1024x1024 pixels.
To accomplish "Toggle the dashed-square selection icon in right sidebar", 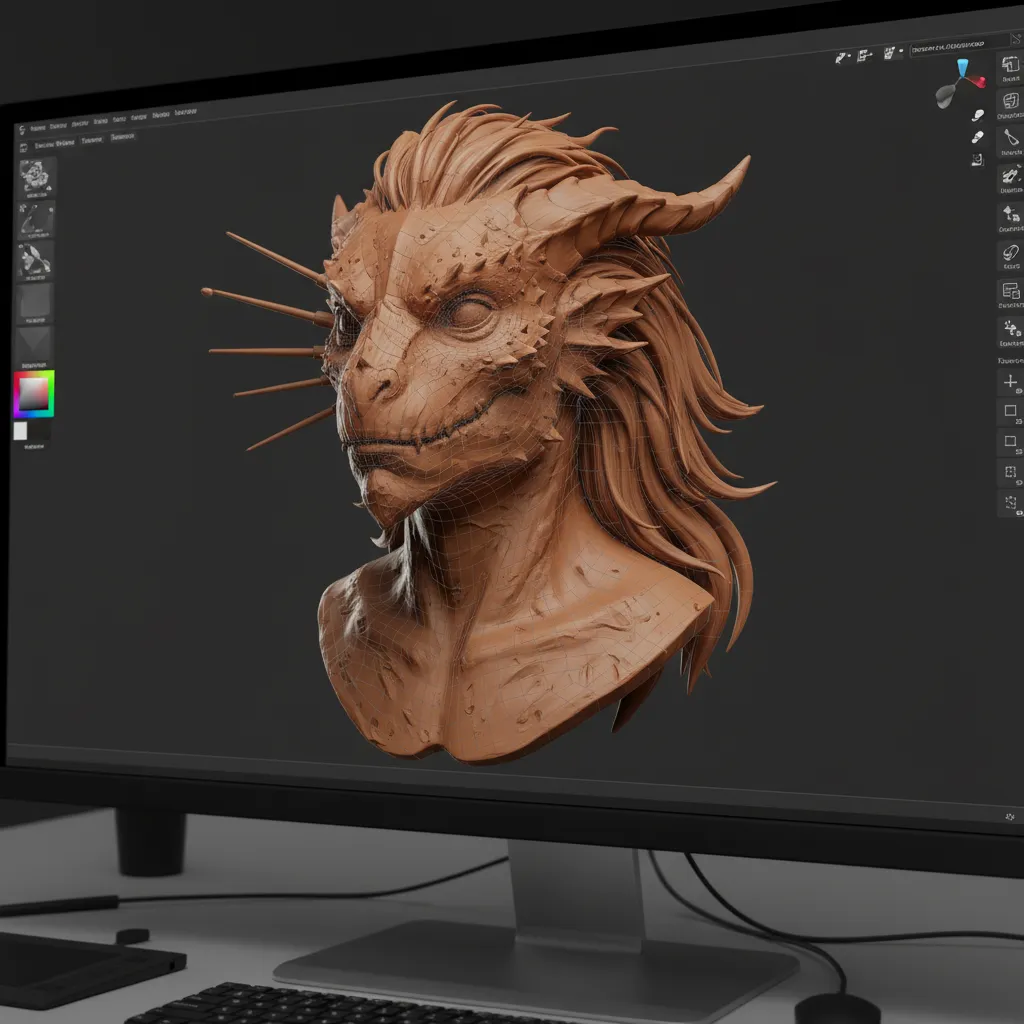I will tap(1010, 472).
